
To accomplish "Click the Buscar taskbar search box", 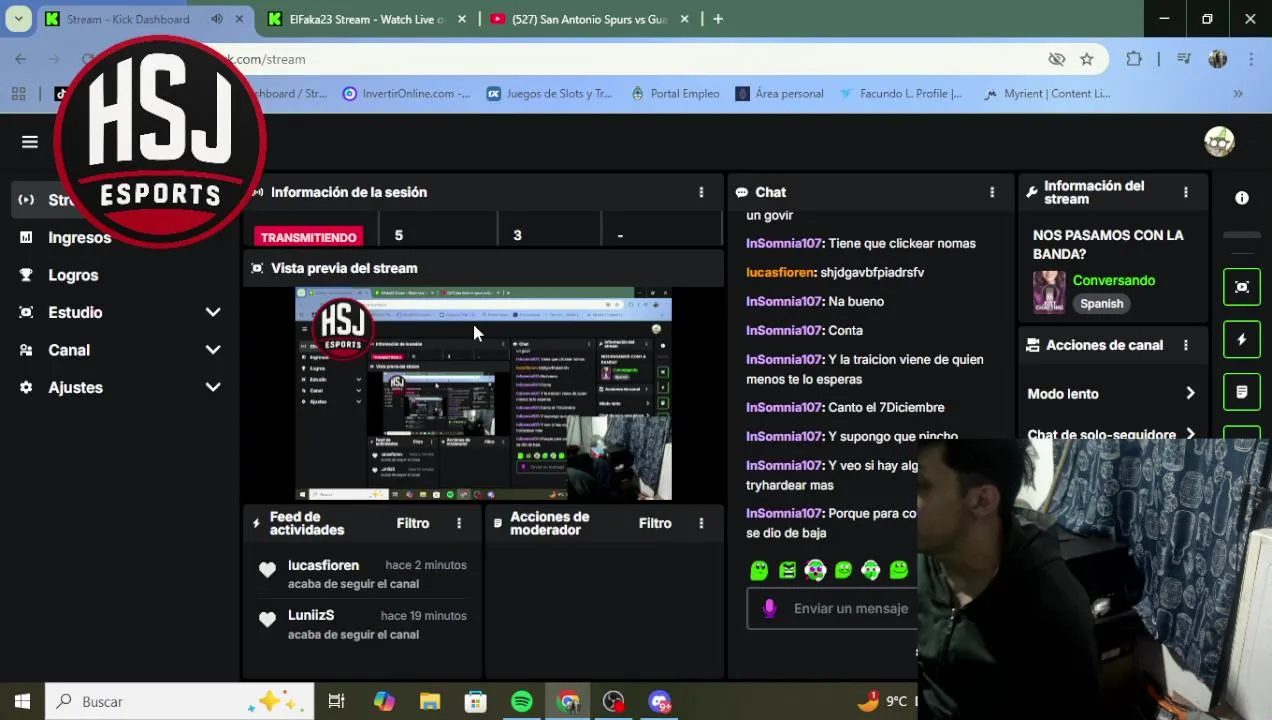I will pyautogui.click(x=180, y=701).
